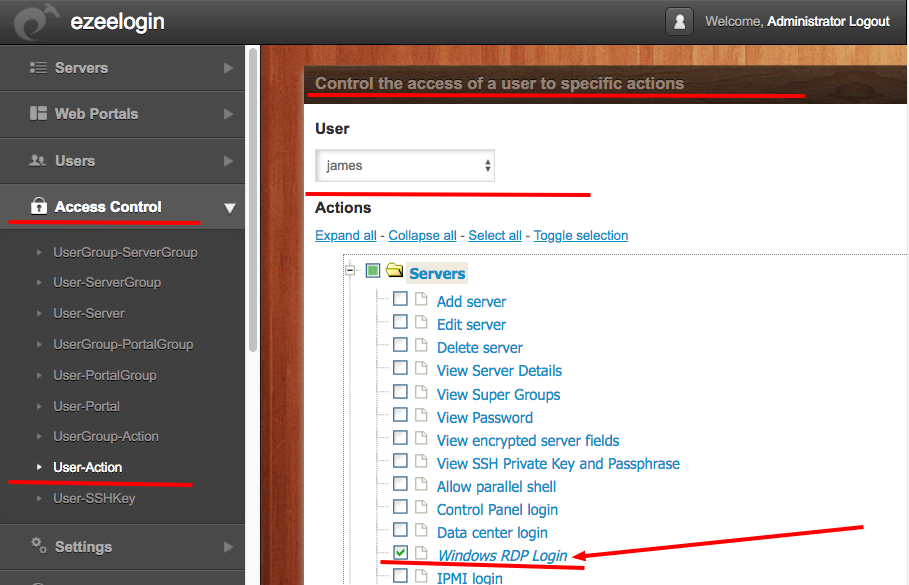The image size is (909, 585).
Task: Expand the Web Portals menu arrow
Action: pos(228,114)
